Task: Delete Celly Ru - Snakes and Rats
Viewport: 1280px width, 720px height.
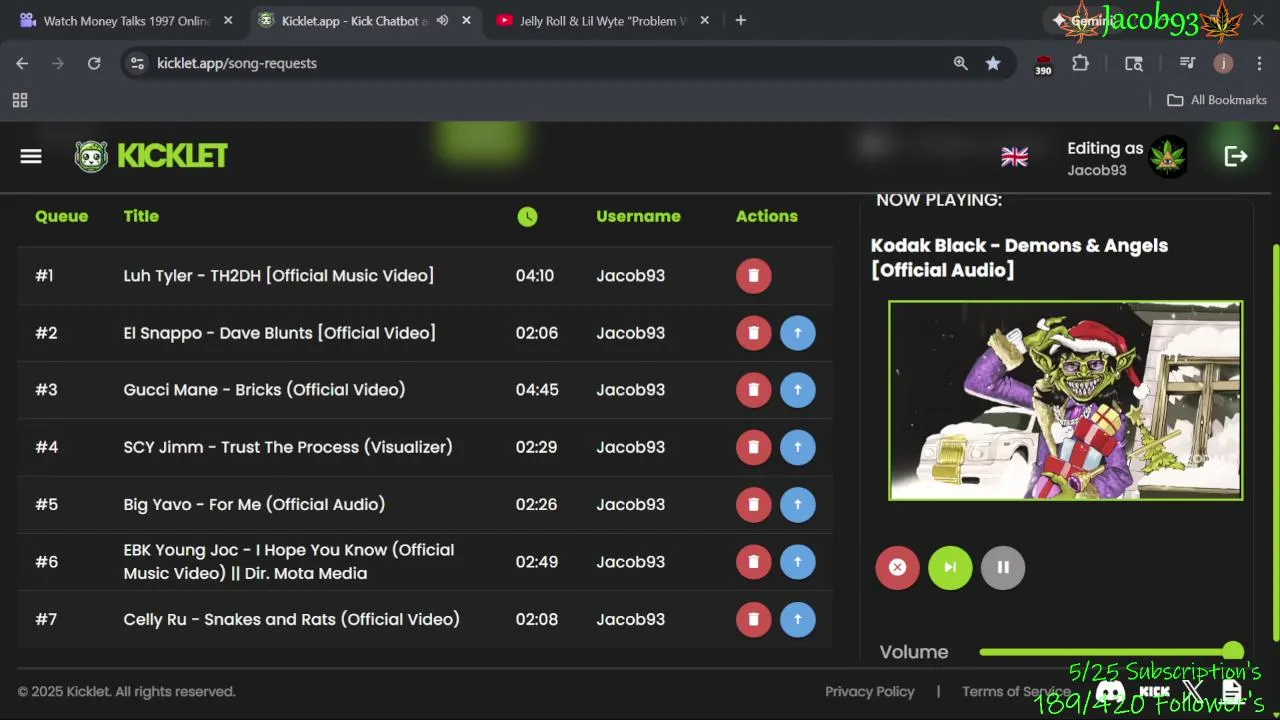Action: pos(753,619)
